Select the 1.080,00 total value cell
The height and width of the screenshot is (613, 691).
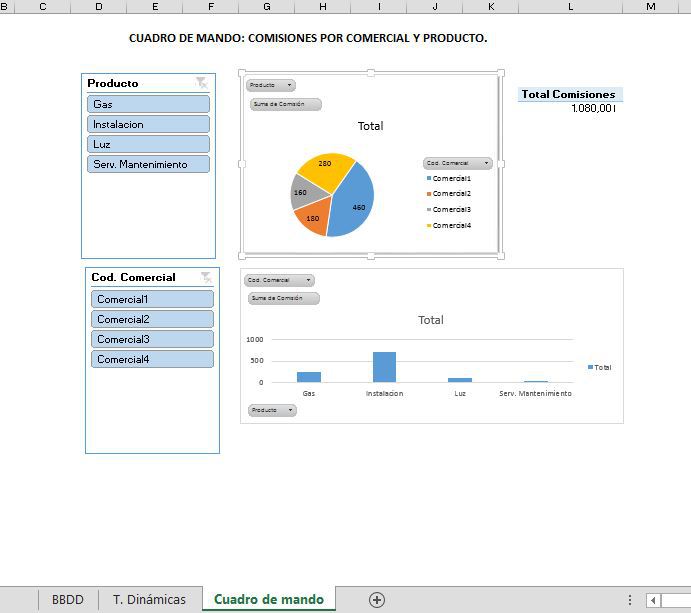coord(571,108)
